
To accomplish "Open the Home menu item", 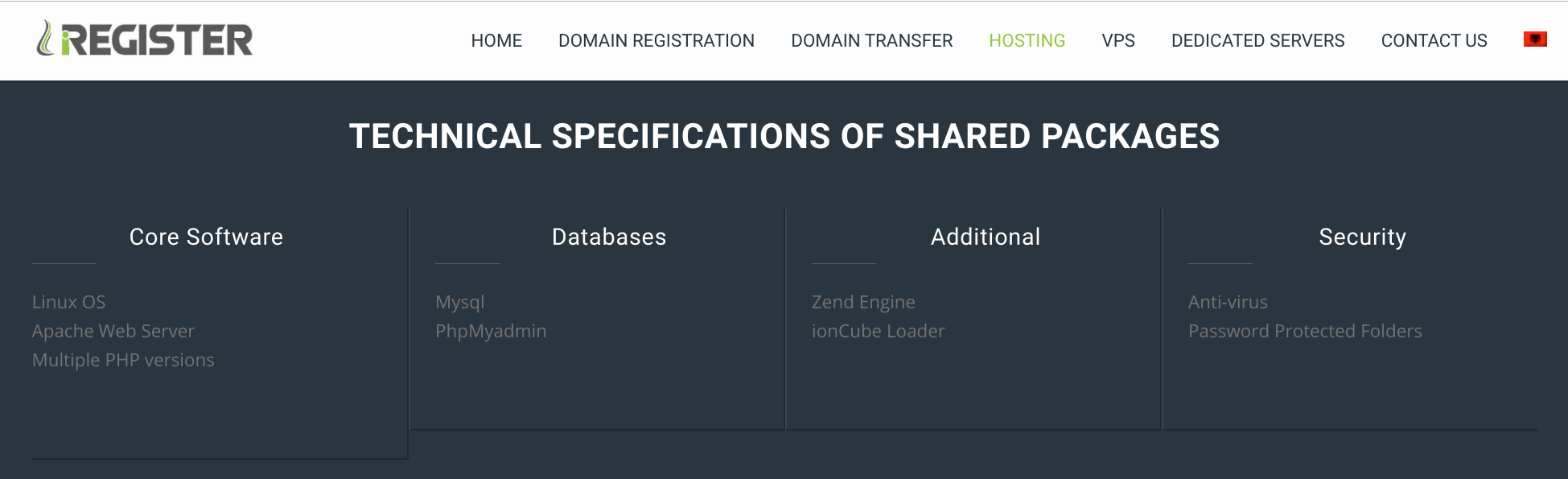I will [x=496, y=40].
